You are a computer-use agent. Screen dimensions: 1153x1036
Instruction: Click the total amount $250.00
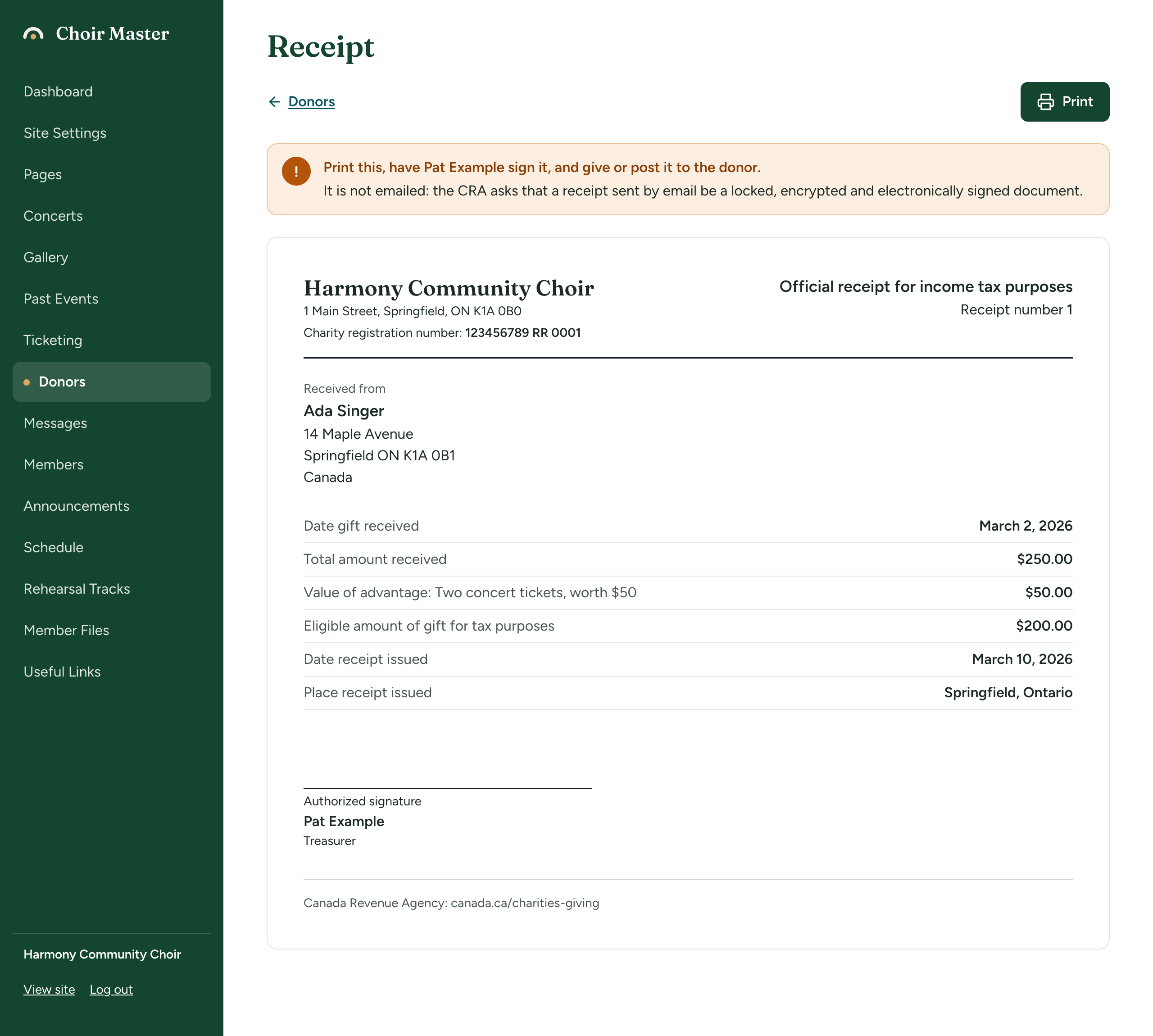click(1044, 559)
